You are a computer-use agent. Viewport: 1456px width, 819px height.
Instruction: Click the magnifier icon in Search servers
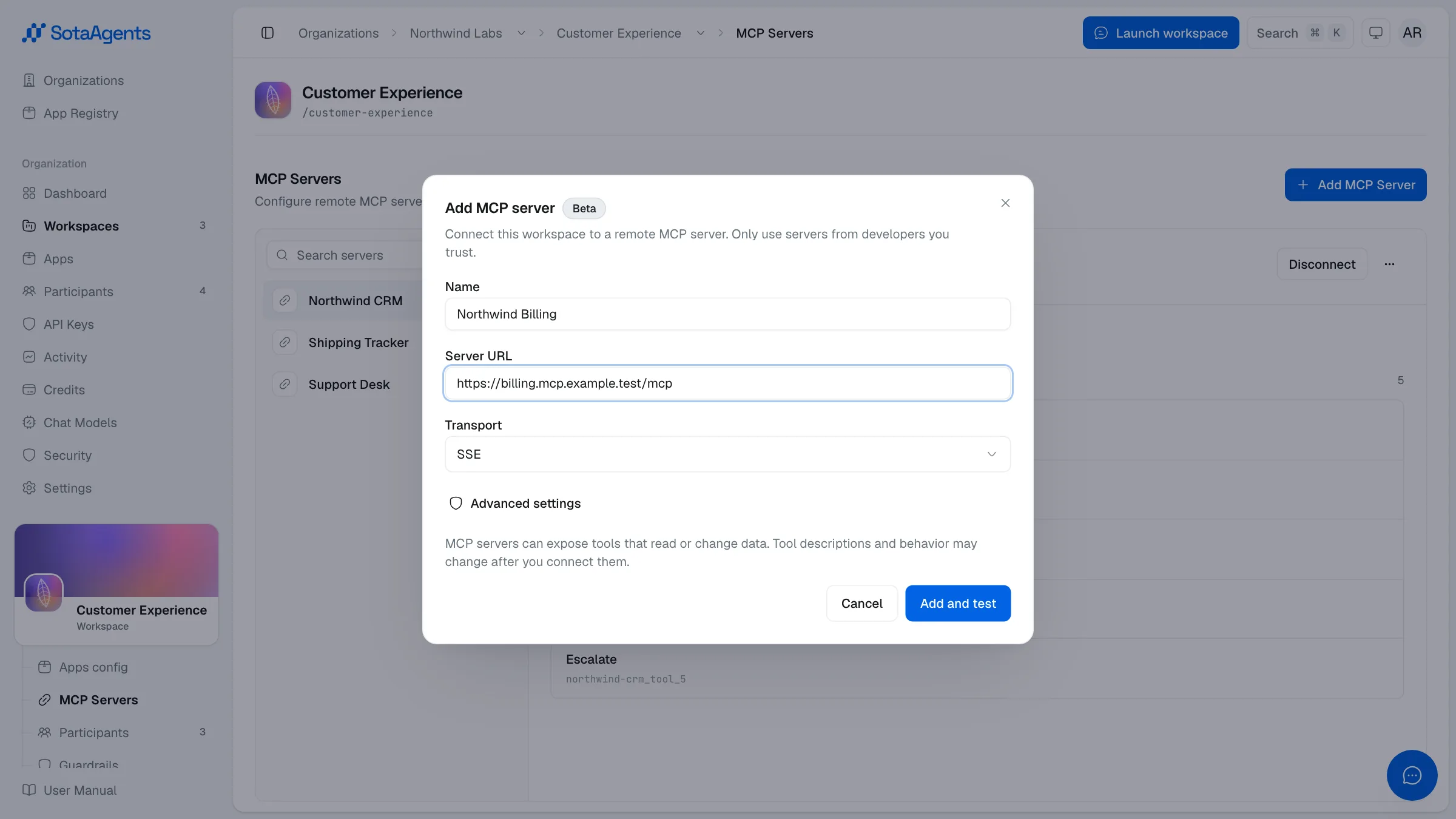pos(282,255)
